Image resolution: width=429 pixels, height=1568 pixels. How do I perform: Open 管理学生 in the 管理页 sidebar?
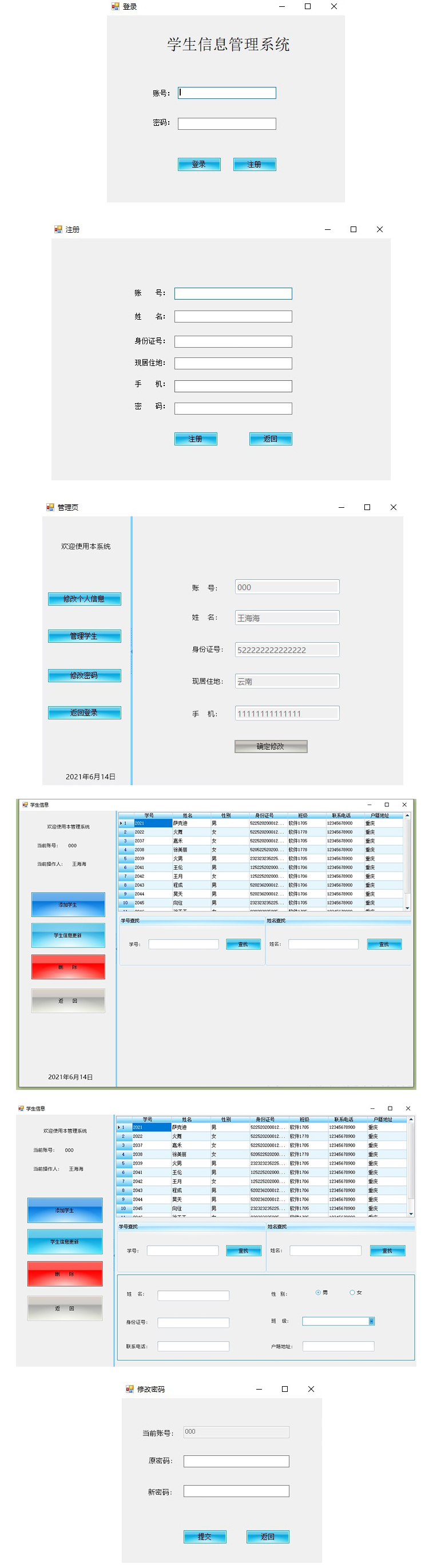(85, 636)
